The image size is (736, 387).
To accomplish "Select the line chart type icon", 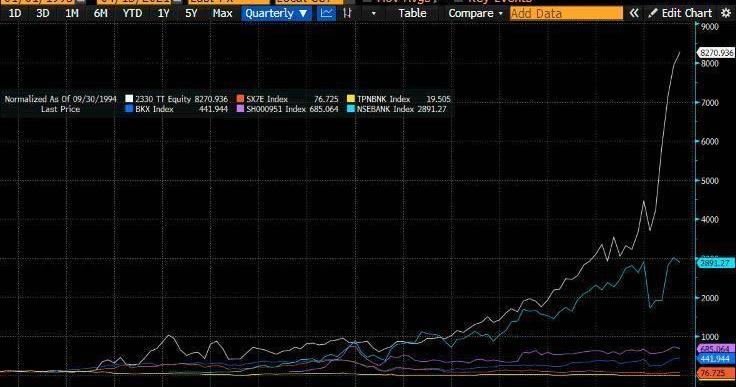I will tap(326, 13).
